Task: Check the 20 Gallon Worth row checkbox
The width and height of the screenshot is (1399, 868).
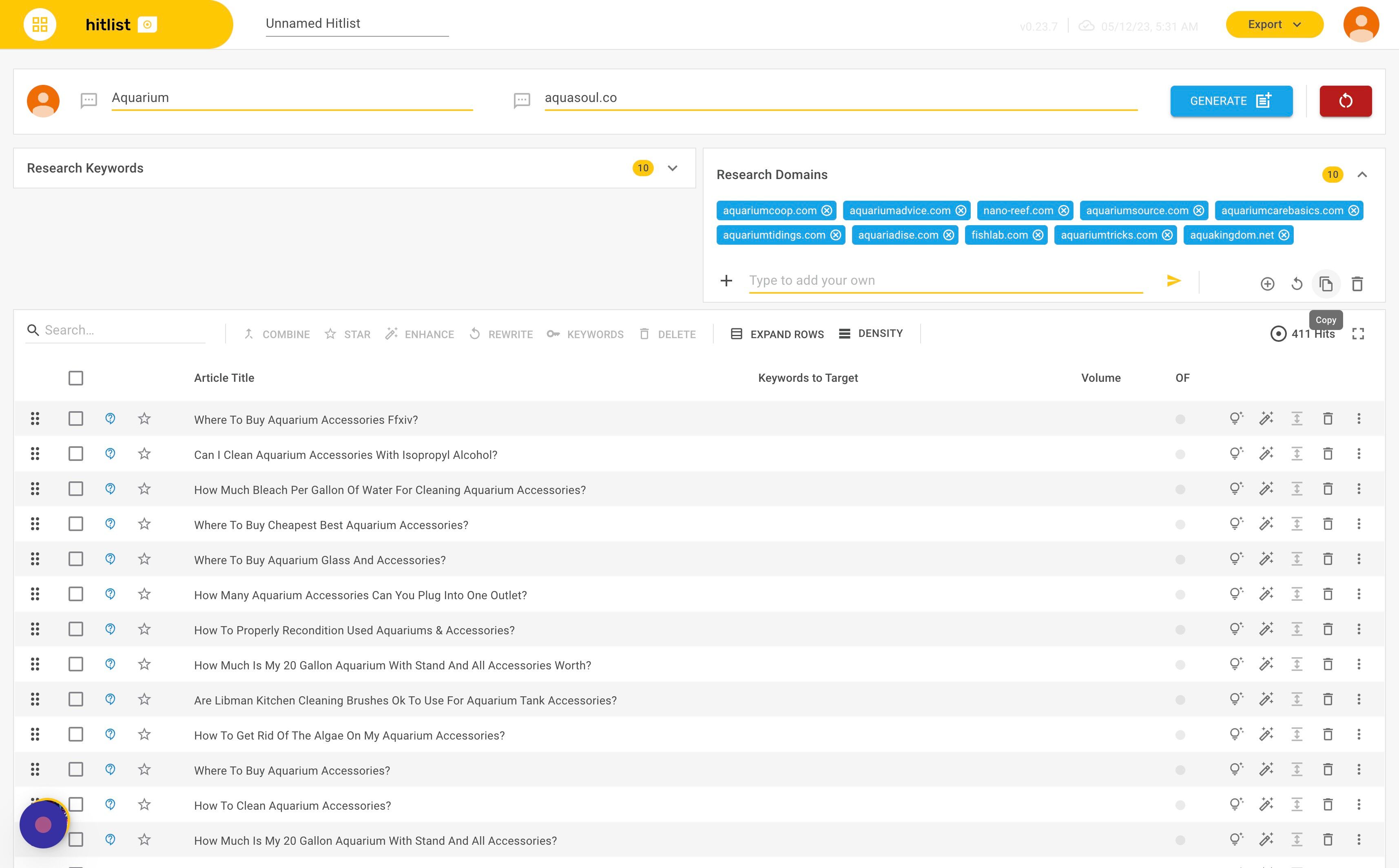Action: coord(75,664)
